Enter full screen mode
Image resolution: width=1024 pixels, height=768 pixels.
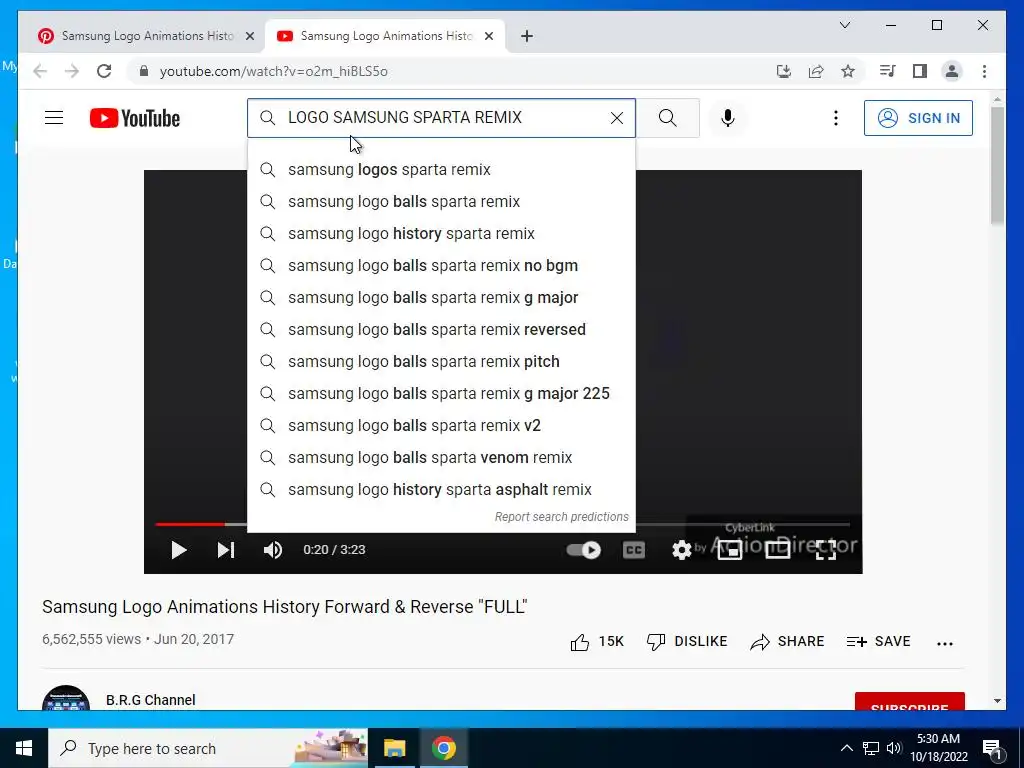825,550
